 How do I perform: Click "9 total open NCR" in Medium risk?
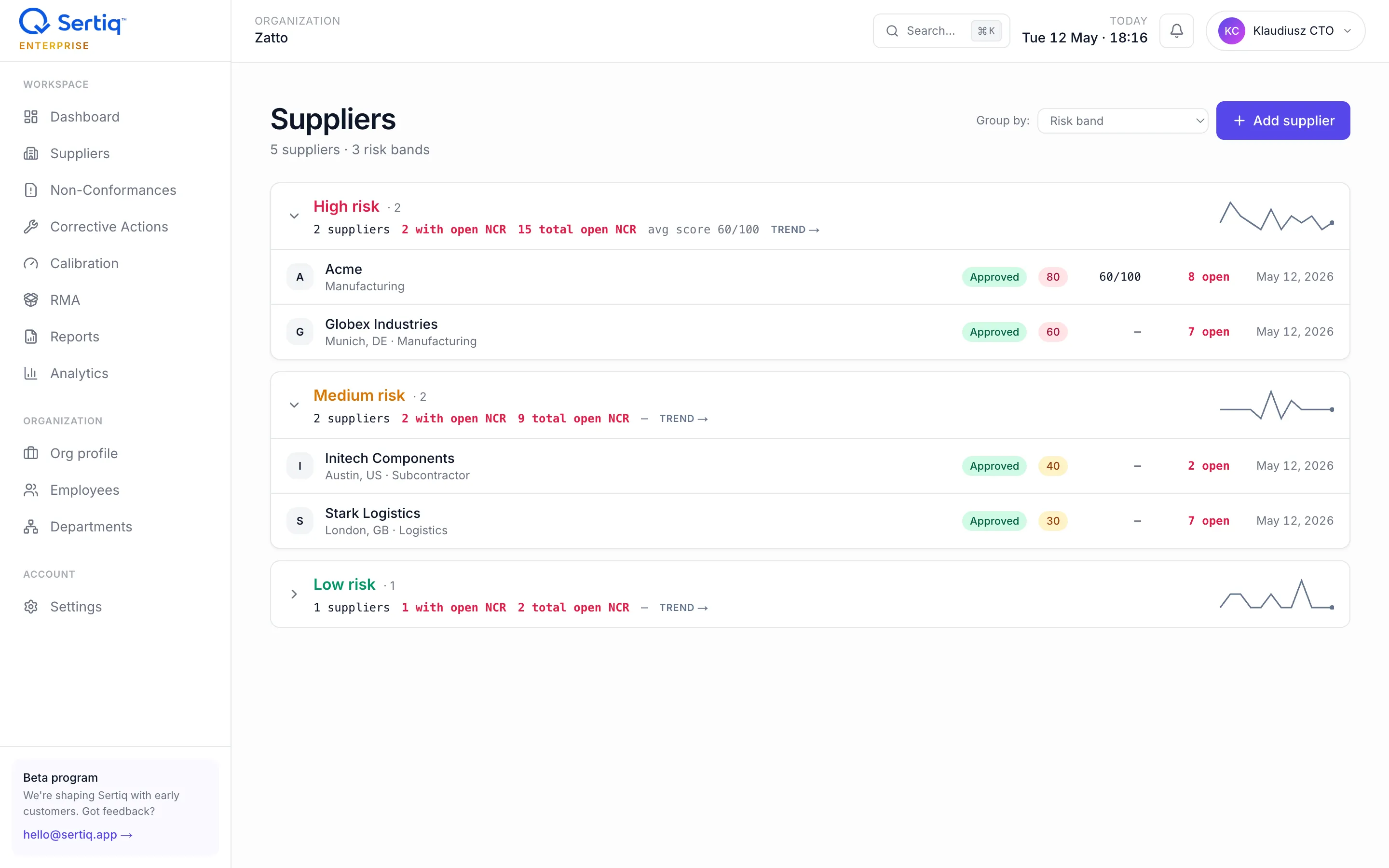click(x=573, y=419)
